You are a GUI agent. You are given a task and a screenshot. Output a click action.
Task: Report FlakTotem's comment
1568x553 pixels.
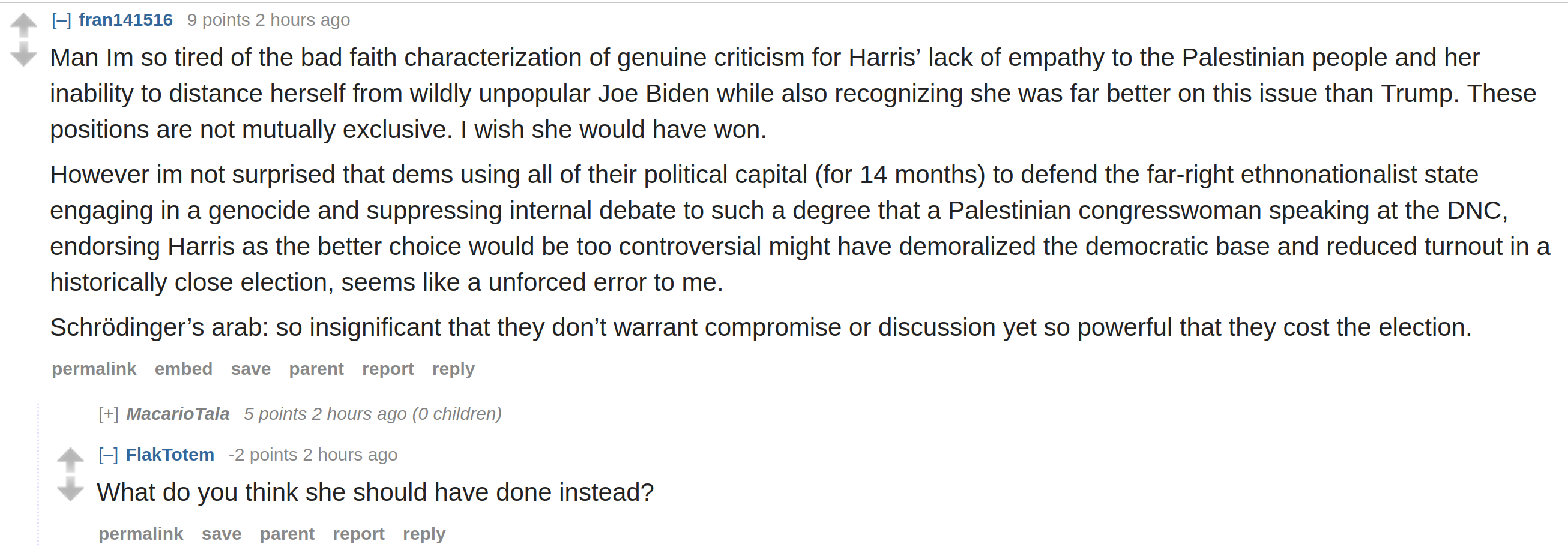359,534
